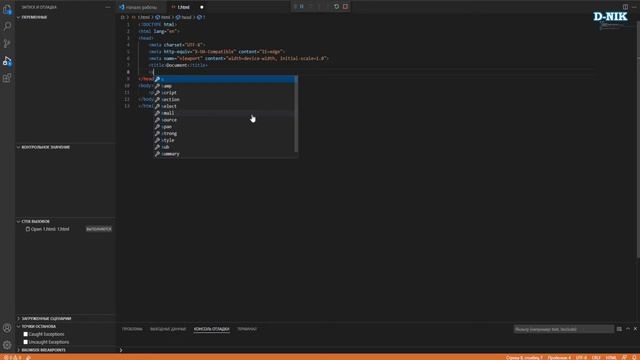Click the CRLF line ending status

point(596,358)
